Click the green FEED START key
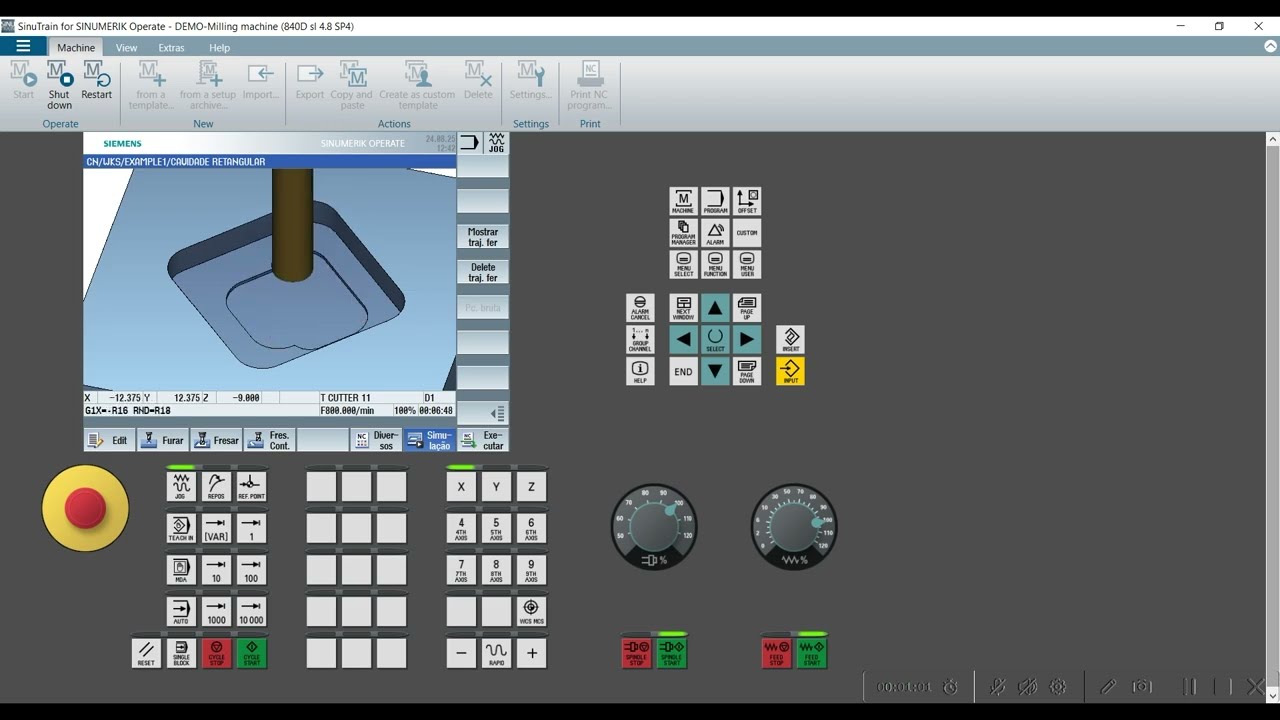 (x=811, y=654)
